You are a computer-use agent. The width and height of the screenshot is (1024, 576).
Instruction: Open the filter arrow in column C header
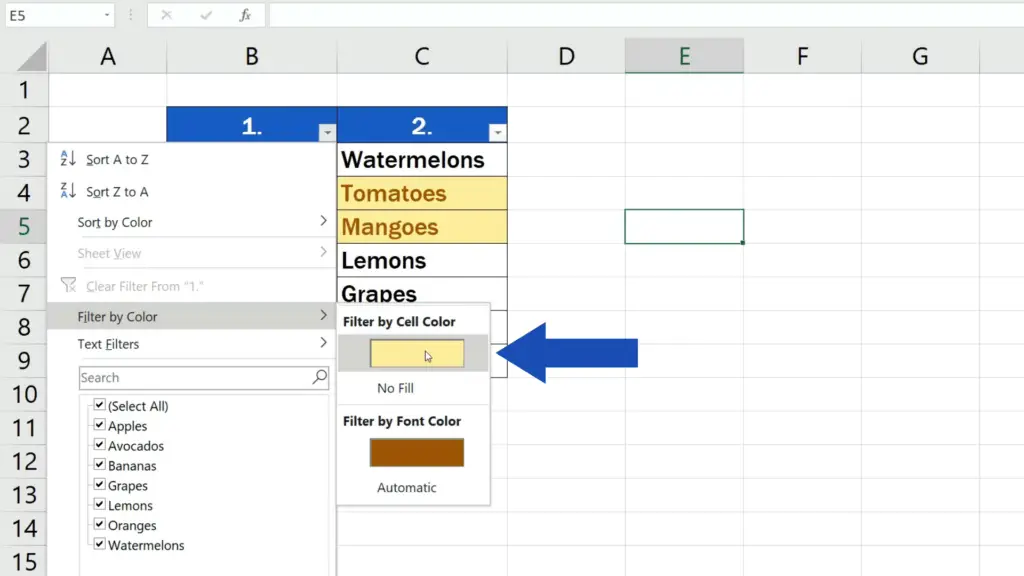[497, 132]
